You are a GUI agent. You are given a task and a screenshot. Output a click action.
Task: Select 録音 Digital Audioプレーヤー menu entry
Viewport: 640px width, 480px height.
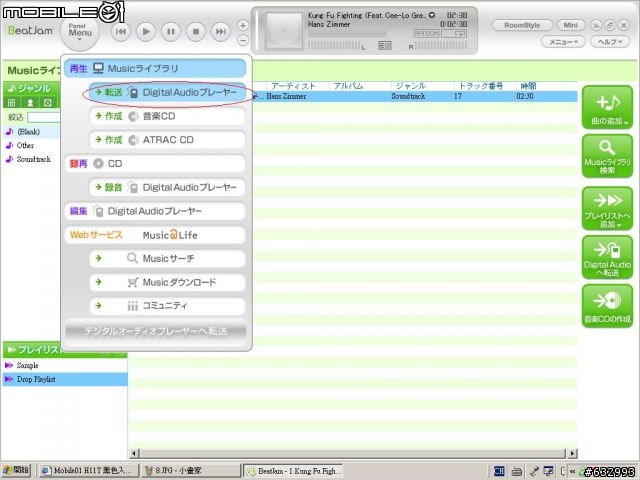[167, 187]
